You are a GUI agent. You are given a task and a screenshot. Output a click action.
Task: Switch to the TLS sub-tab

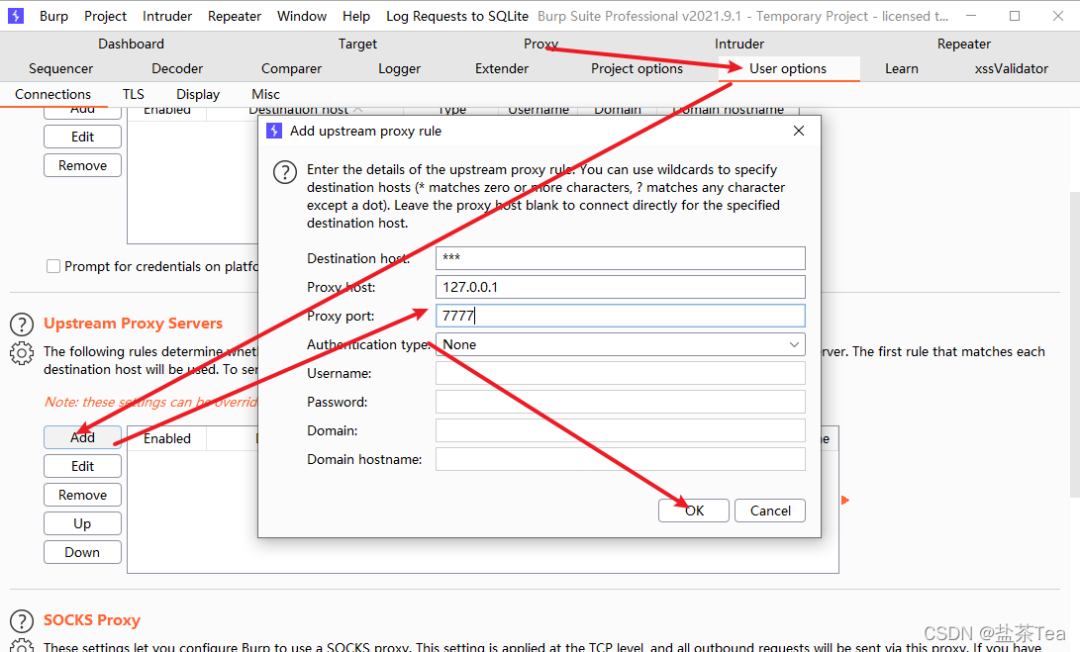point(133,94)
